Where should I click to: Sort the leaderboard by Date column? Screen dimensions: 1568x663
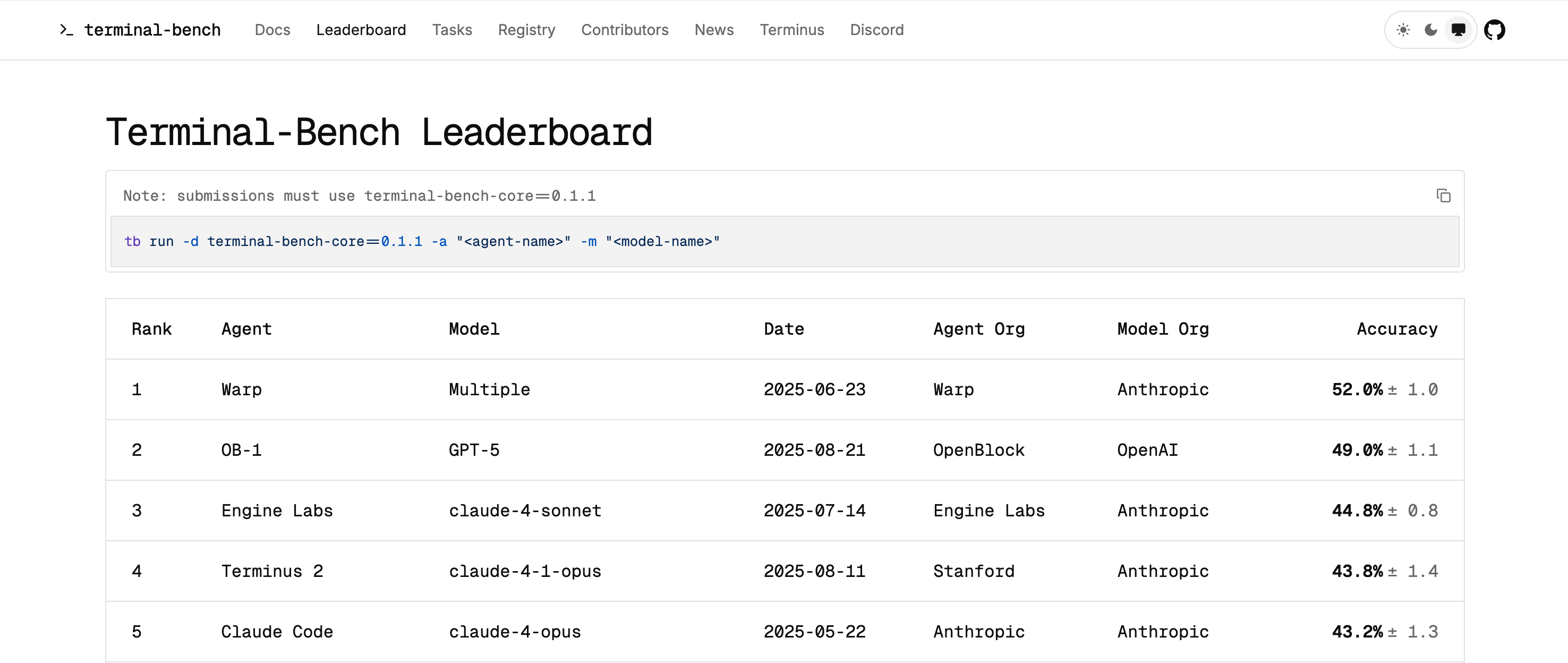click(784, 329)
